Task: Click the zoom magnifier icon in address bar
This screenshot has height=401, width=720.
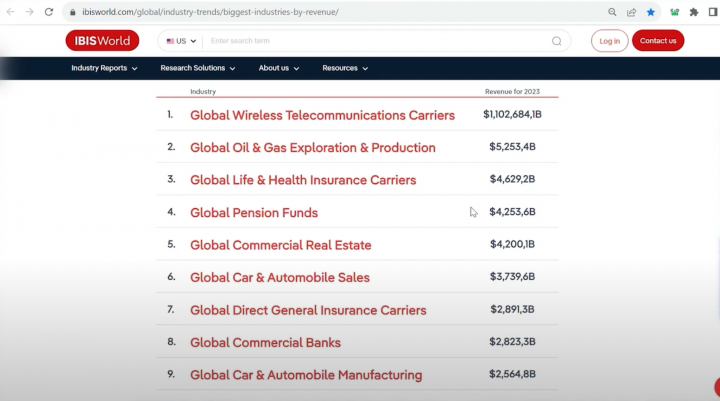Action: point(612,12)
